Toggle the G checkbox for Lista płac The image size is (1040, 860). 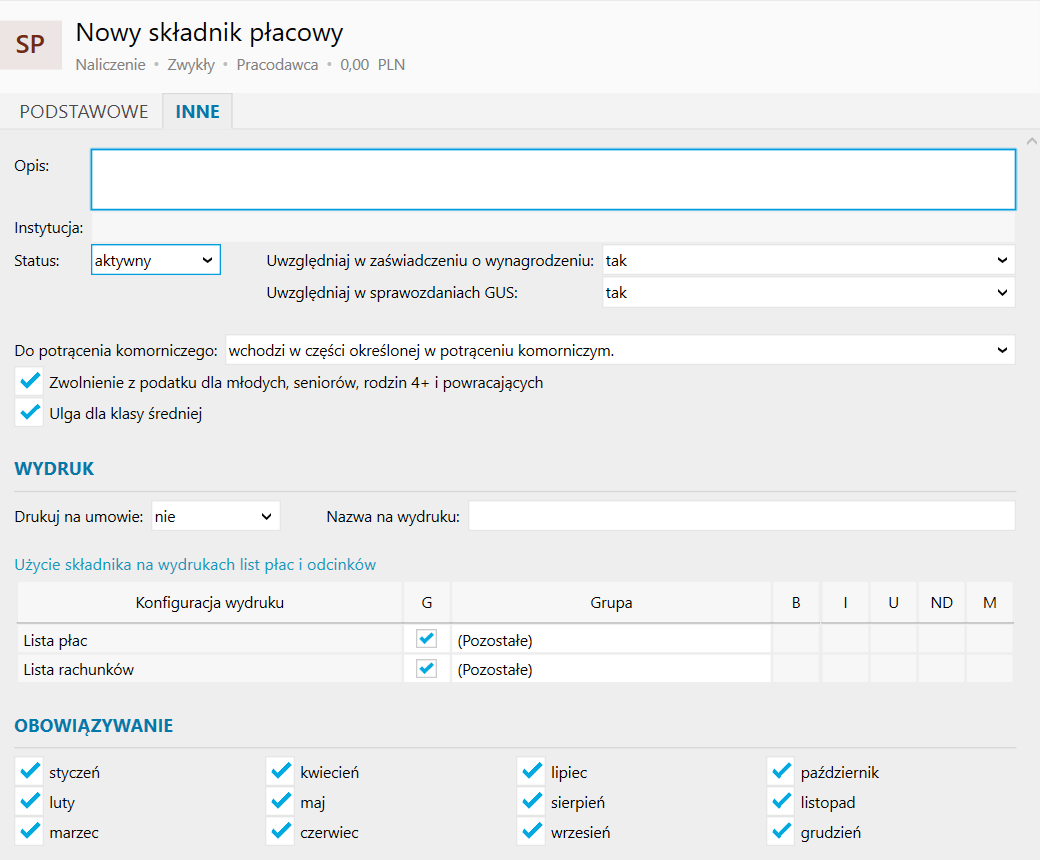coord(427,639)
